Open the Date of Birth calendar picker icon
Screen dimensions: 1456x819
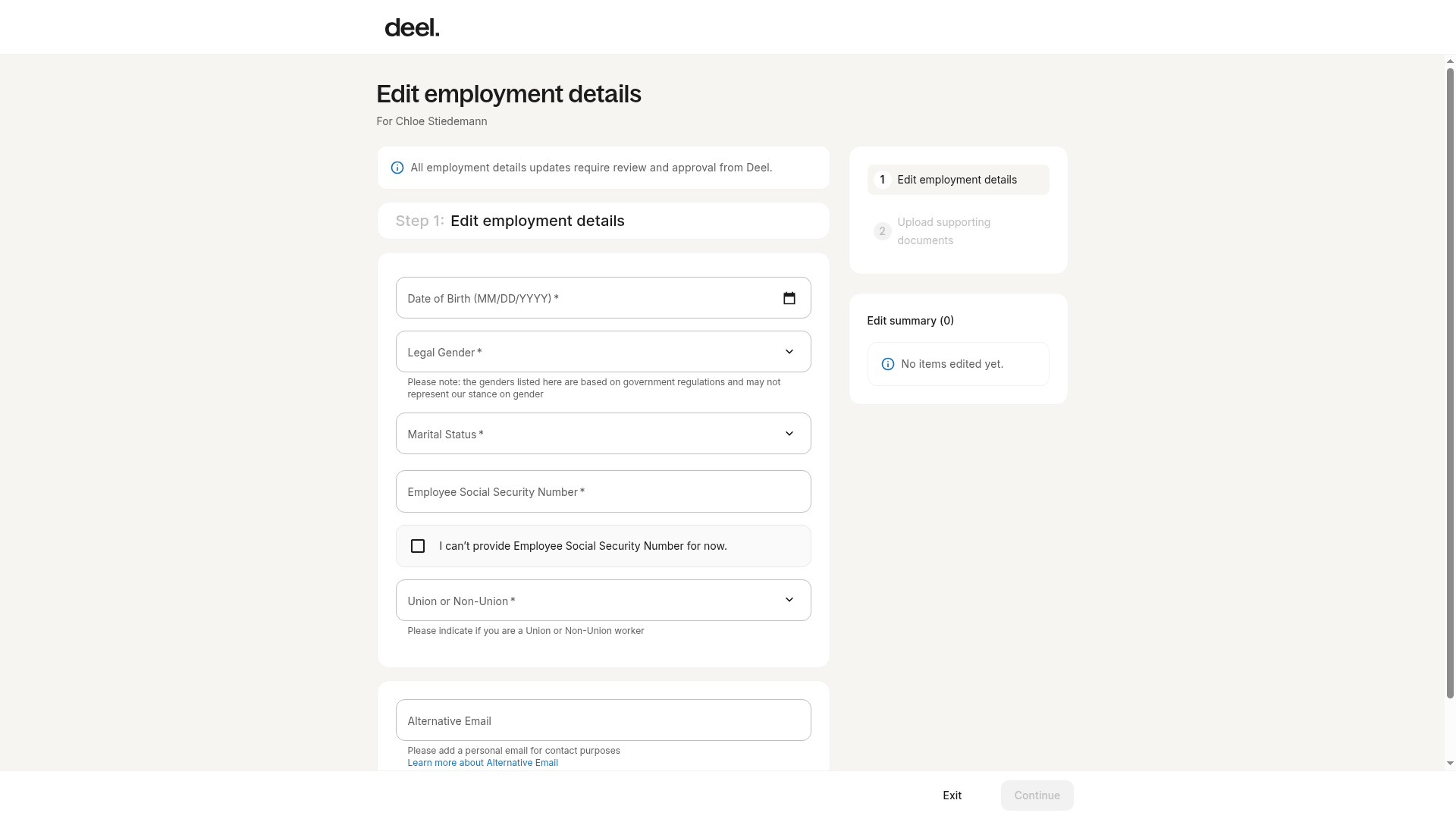pos(789,298)
